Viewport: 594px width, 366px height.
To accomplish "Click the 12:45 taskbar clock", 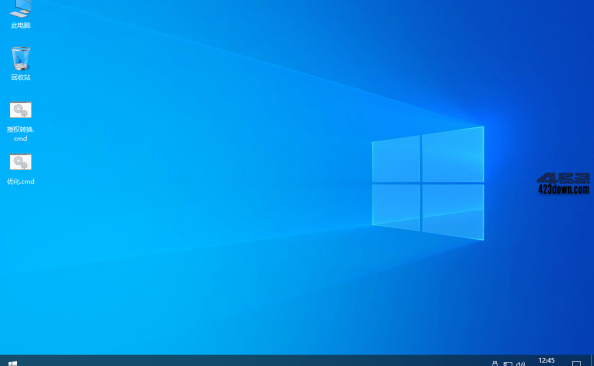I will point(546,361).
